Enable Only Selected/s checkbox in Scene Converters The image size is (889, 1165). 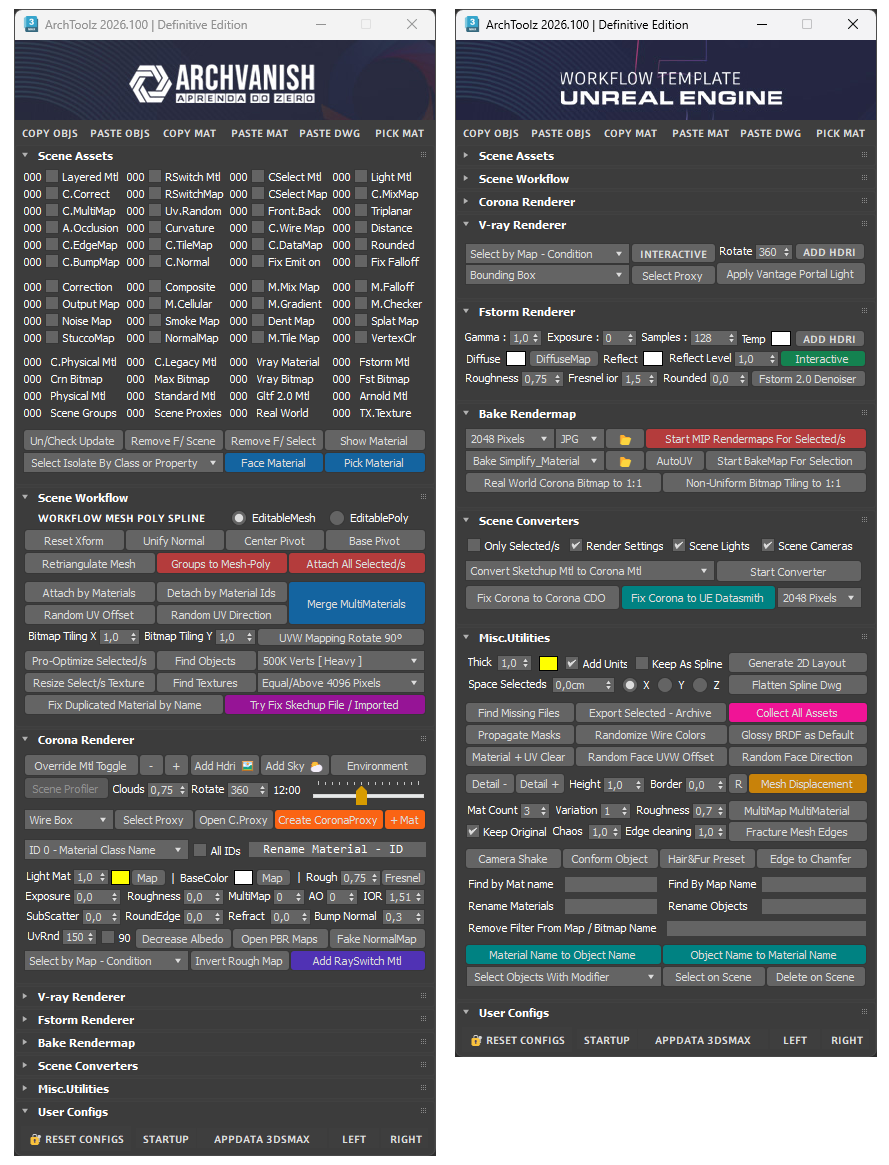click(474, 545)
